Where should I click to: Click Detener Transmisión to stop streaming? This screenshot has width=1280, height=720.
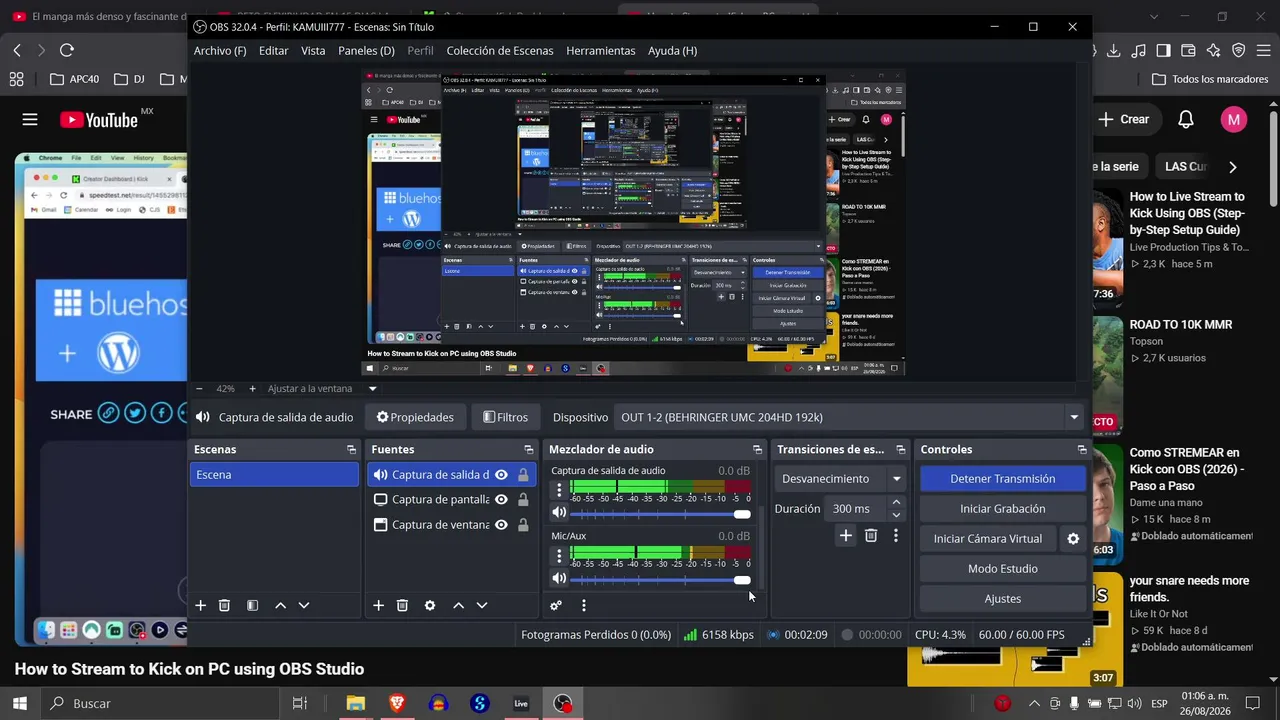coord(1002,479)
